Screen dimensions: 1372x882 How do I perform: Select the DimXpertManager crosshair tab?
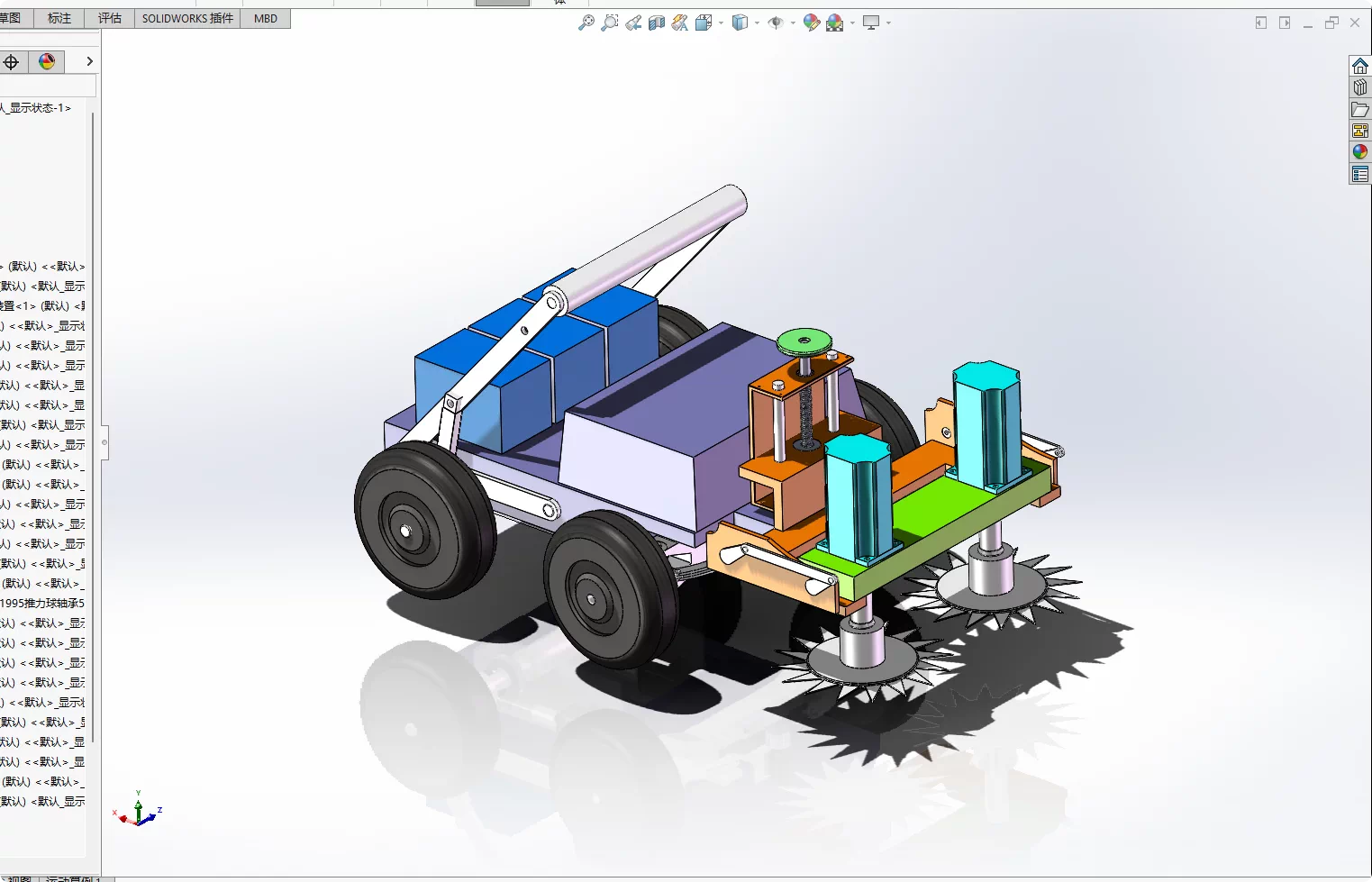click(12, 61)
